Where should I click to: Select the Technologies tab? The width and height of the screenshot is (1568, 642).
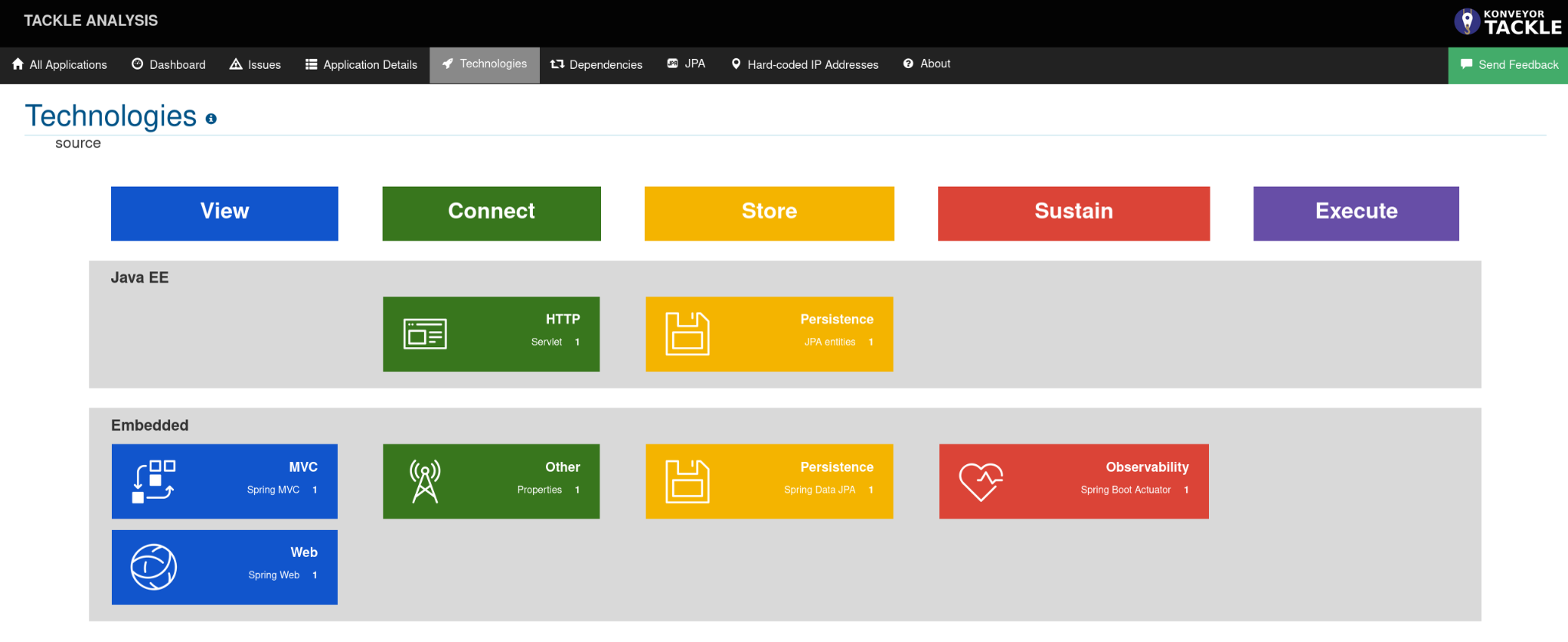[x=485, y=65]
